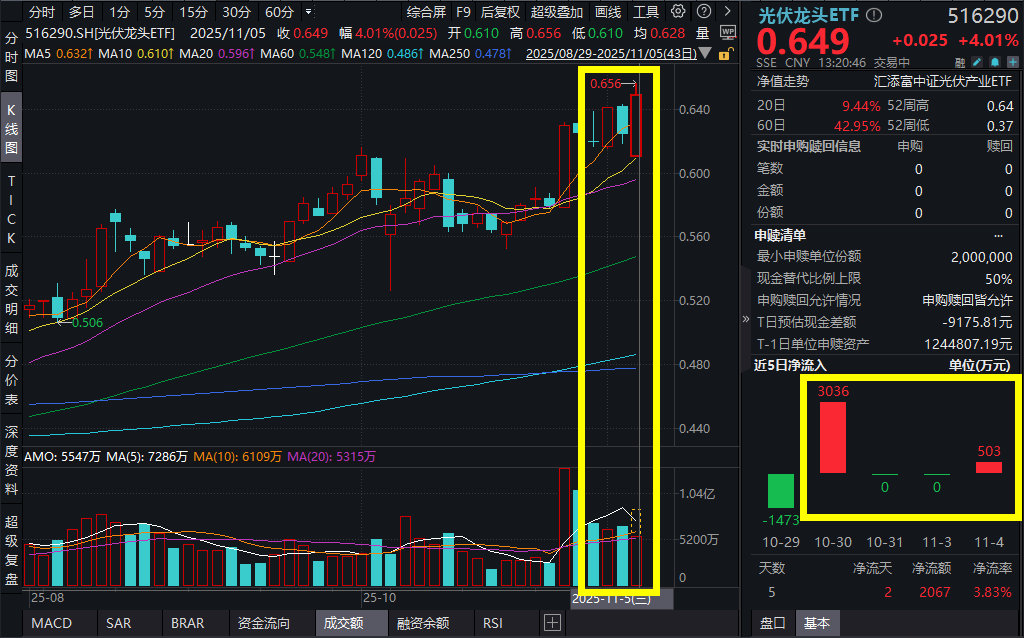The width and height of the screenshot is (1024, 638).
Task: Expand hidden toolbar items via right chevron
Action: pyautogui.click(x=727, y=11)
